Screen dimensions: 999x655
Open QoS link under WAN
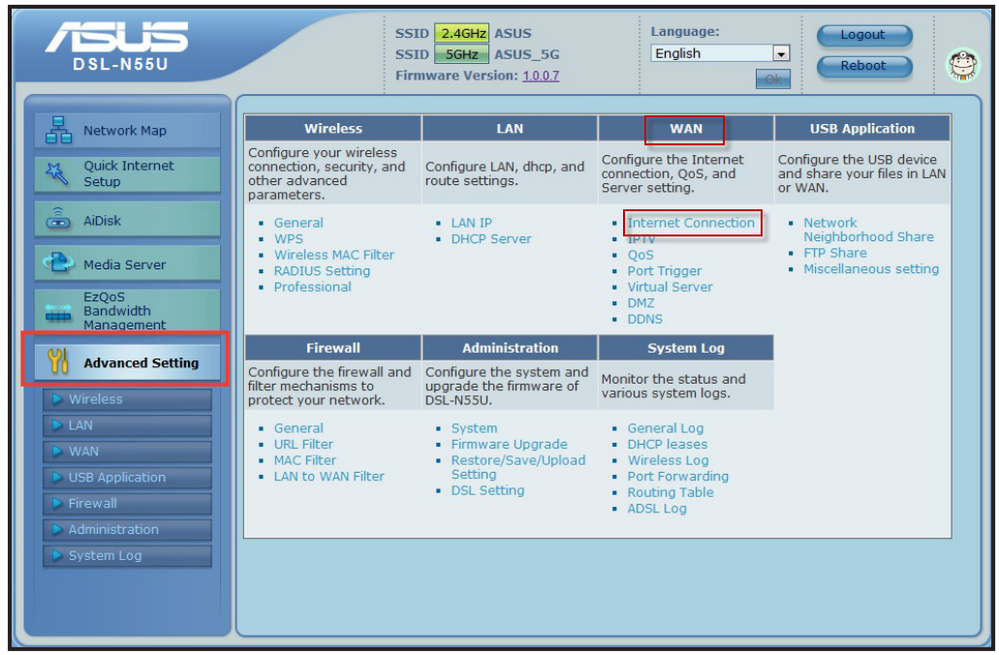click(640, 255)
